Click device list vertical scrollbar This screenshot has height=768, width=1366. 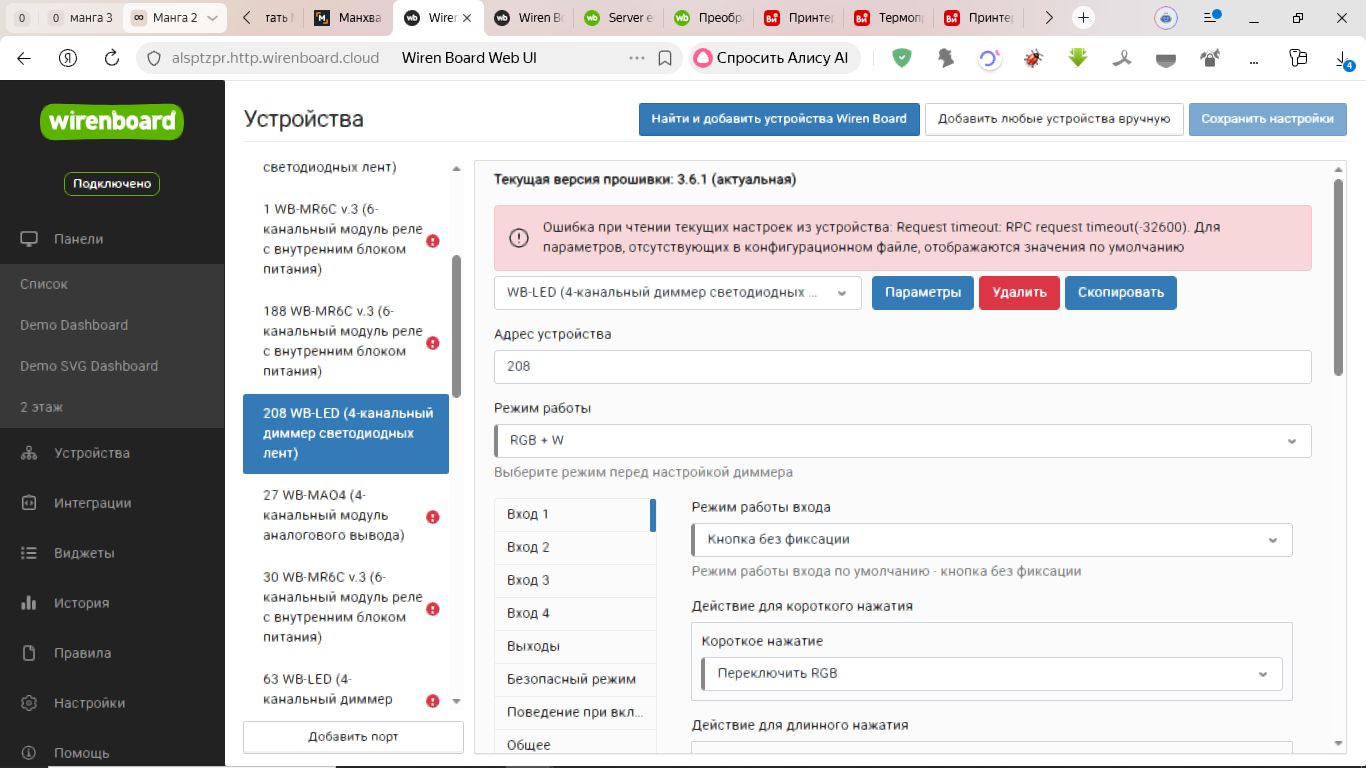coord(457,326)
